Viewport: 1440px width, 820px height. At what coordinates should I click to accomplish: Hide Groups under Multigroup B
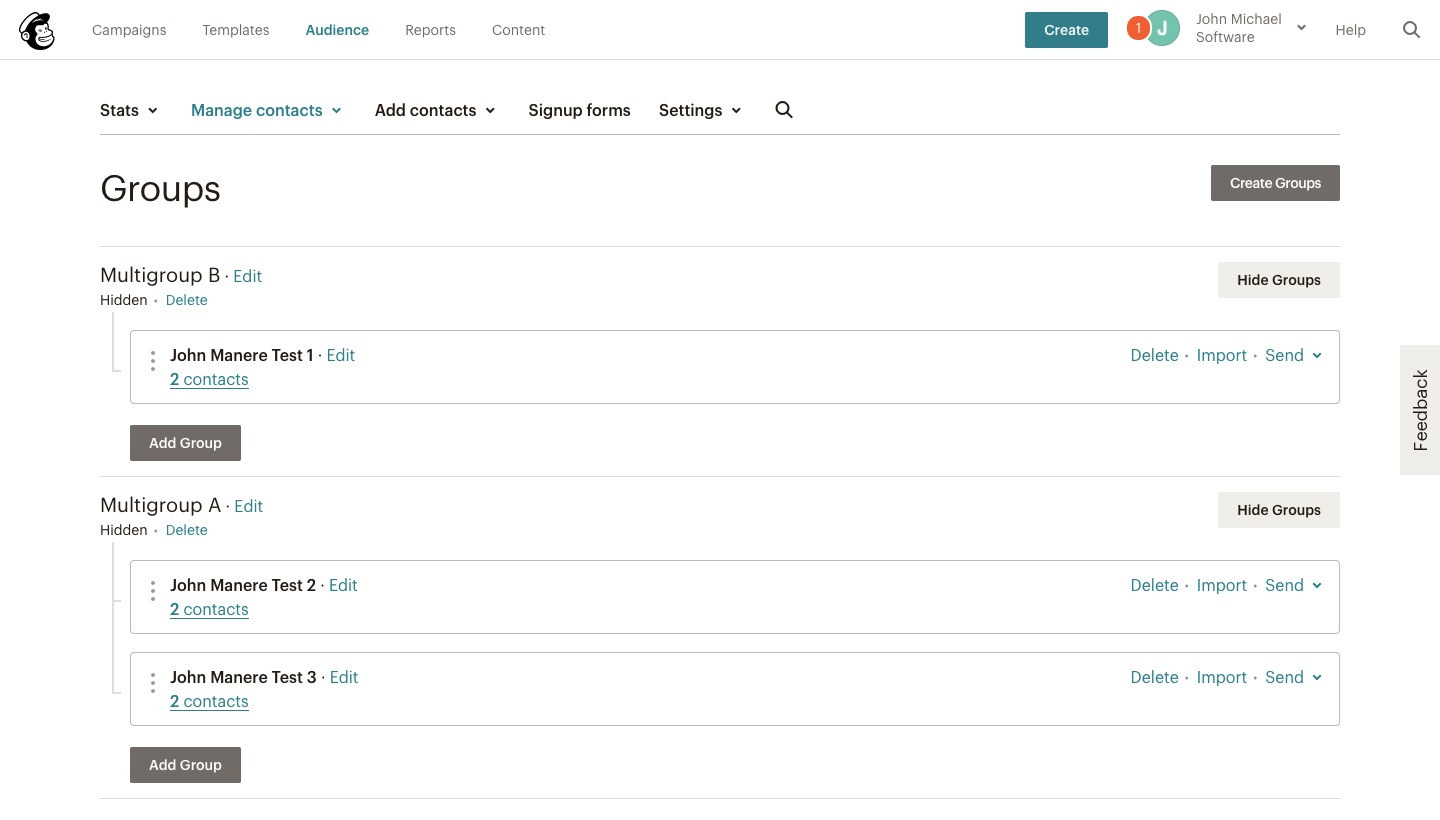click(1278, 280)
